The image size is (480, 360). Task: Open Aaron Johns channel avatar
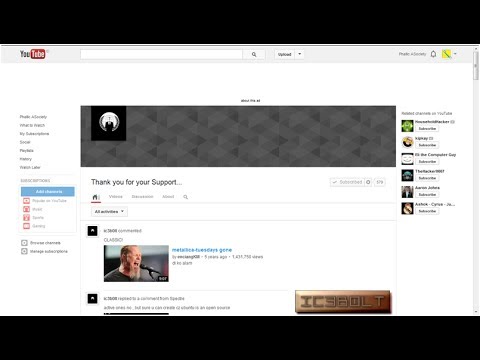(x=407, y=192)
